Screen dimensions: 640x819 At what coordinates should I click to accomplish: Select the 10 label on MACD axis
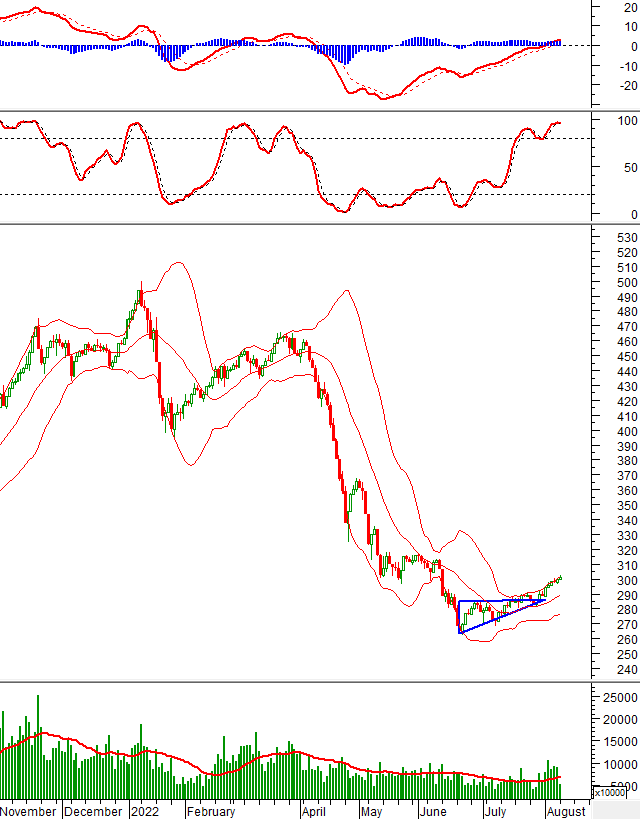click(x=630, y=27)
